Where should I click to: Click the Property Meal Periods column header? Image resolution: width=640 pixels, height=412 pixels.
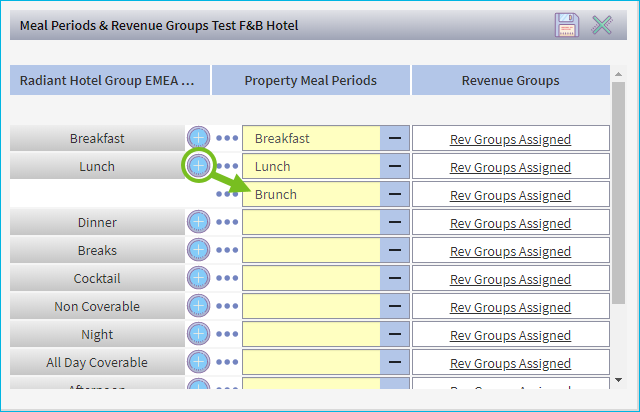310,80
